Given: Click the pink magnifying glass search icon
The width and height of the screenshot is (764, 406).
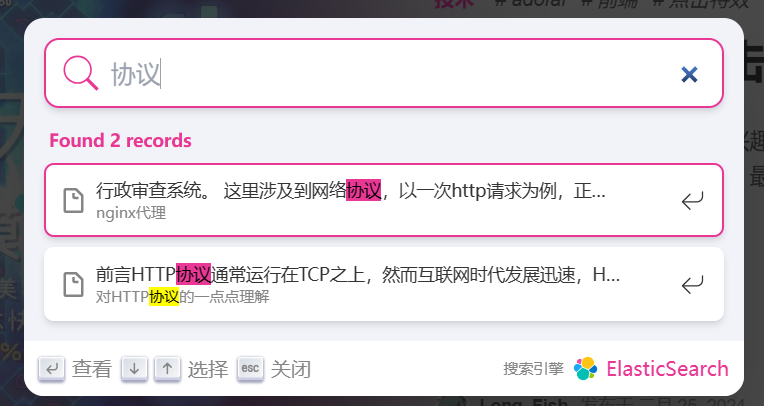Looking at the screenshot, I should tap(81, 73).
